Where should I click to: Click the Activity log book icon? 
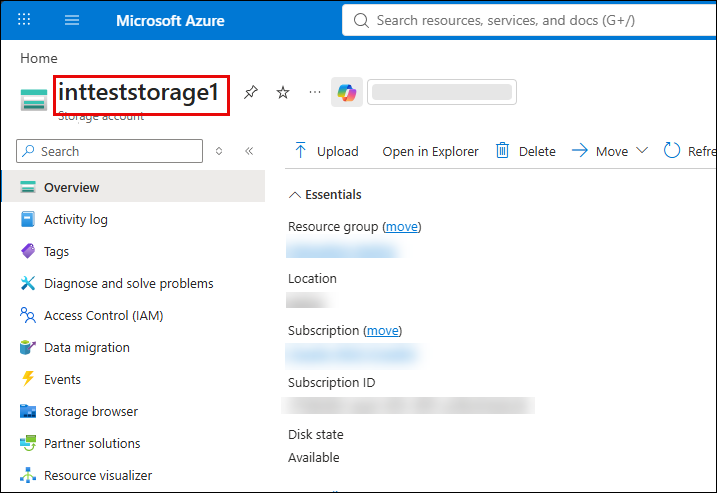click(x=28, y=219)
